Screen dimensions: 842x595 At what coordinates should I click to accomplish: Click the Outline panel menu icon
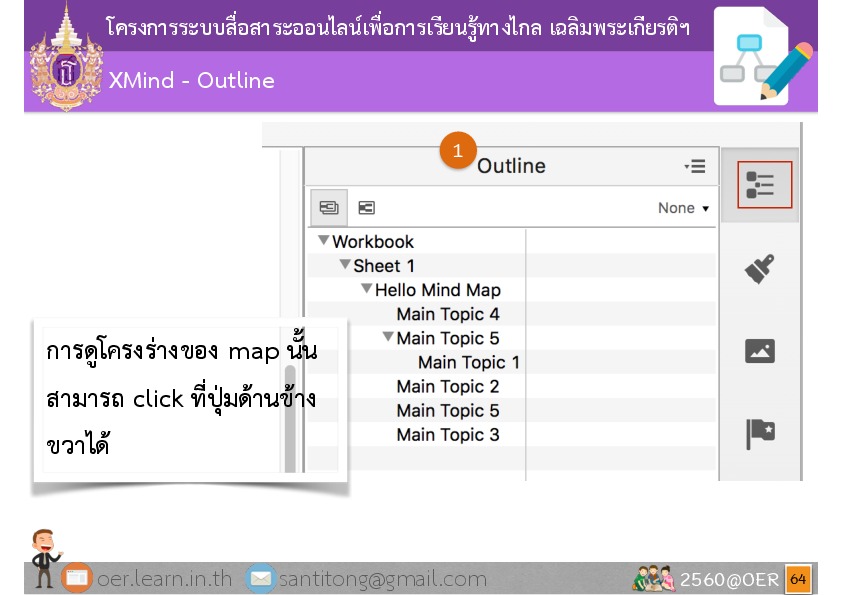[x=695, y=166]
